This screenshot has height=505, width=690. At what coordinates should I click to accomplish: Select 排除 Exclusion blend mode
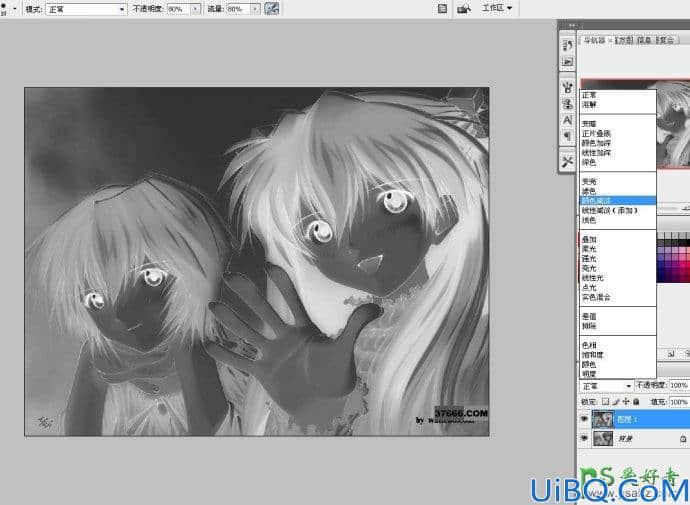pyautogui.click(x=618, y=326)
